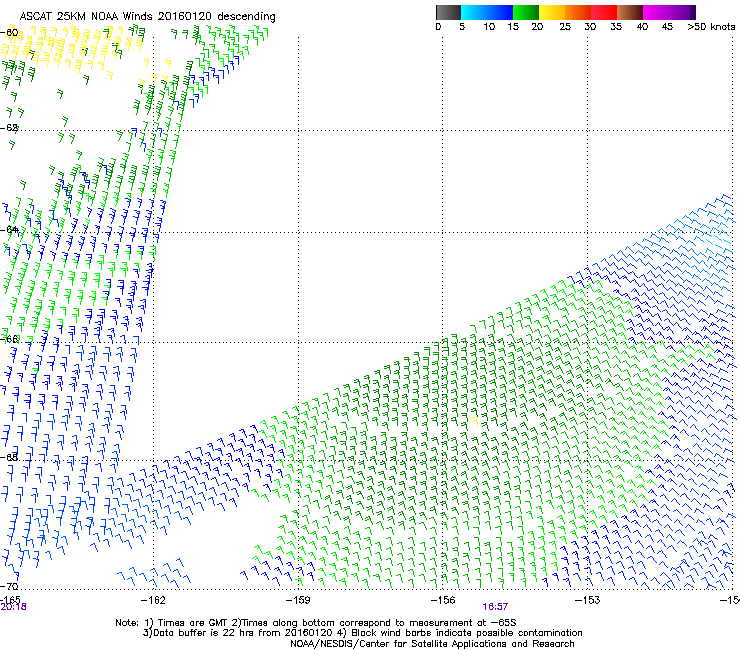Click the latitude label '-62'
The width and height of the screenshot is (740, 650).
(x=9, y=128)
